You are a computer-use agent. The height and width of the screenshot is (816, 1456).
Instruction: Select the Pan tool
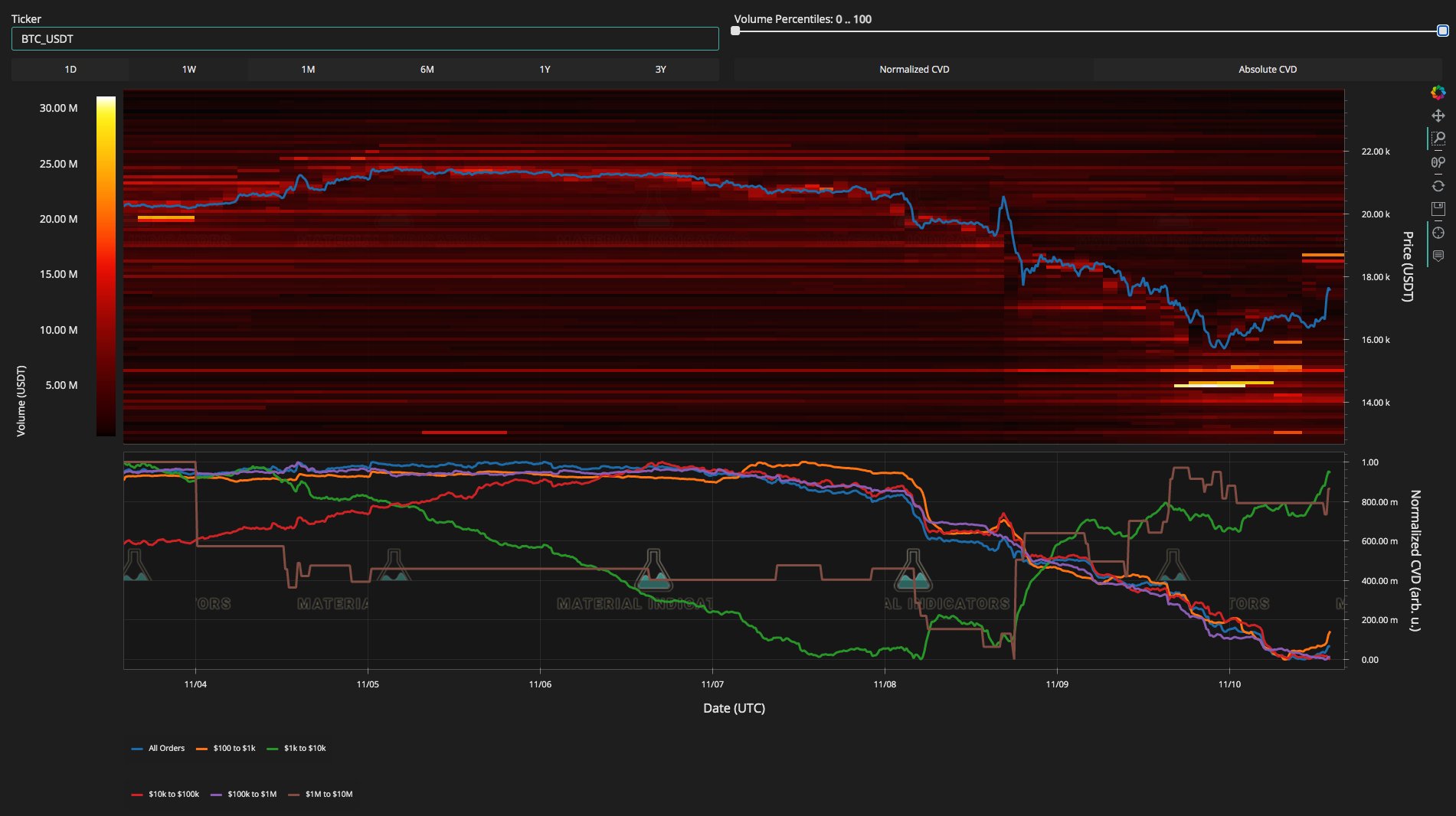coord(1438,116)
